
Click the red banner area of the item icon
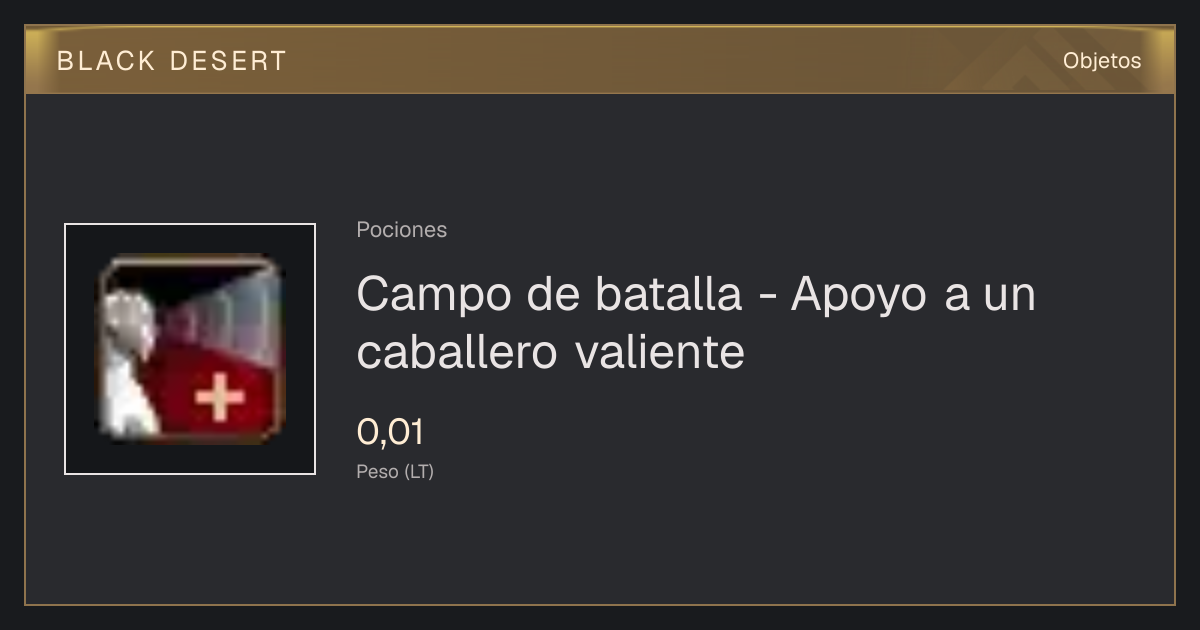[x=215, y=392]
